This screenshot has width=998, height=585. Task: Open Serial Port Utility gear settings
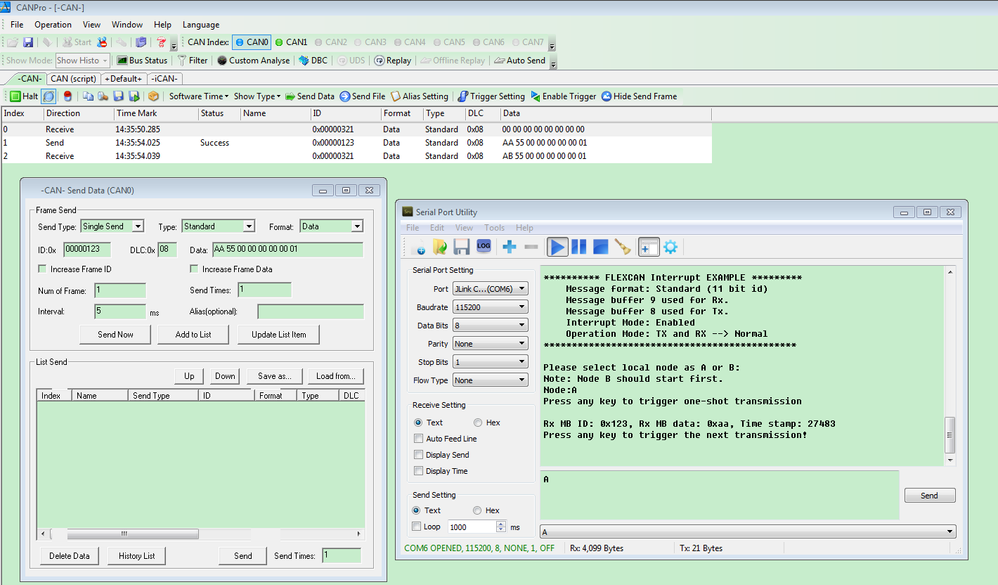[670, 246]
